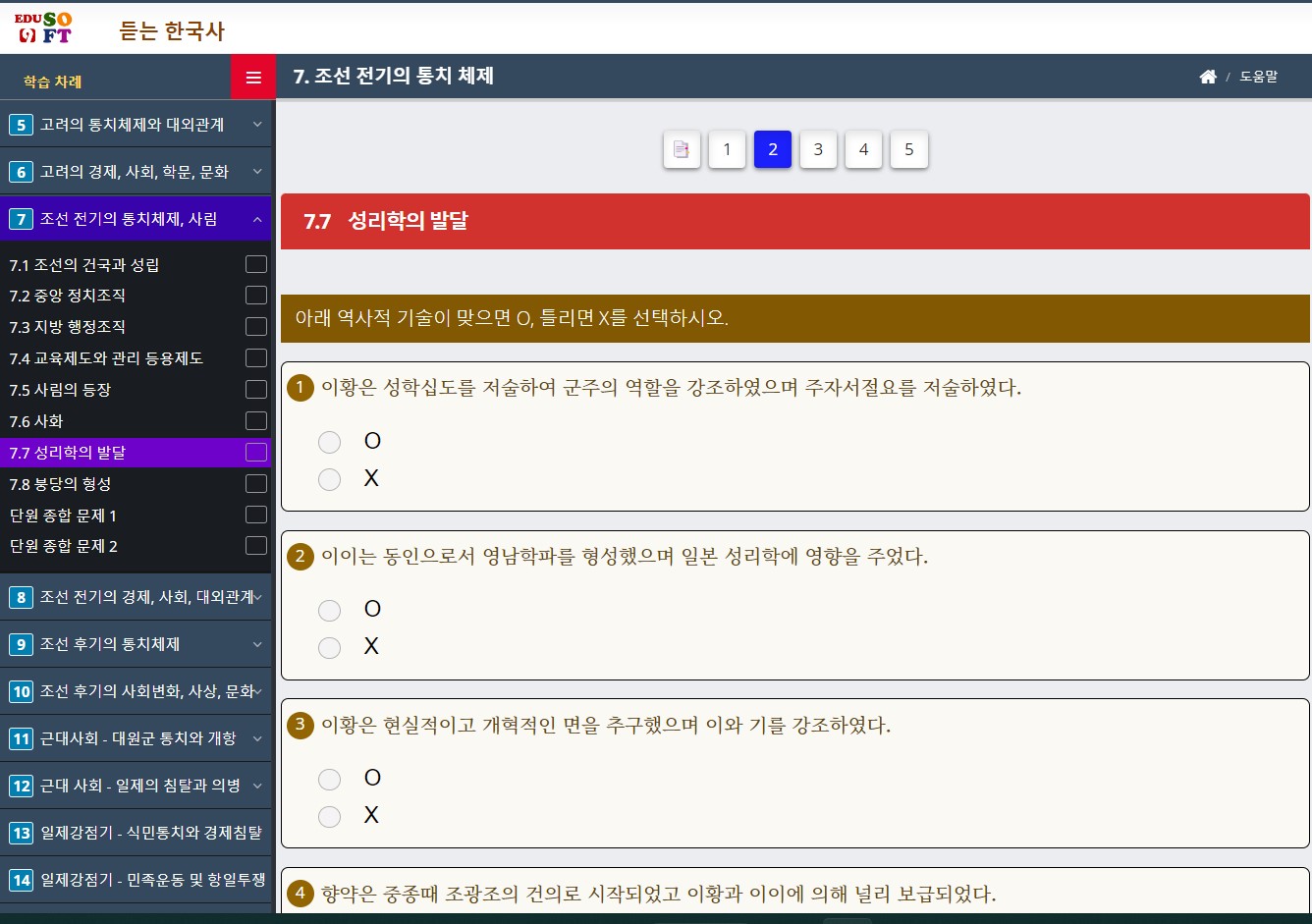The height and width of the screenshot is (924, 1312).
Task: Open the 도움말 help link
Action: tap(1258, 77)
